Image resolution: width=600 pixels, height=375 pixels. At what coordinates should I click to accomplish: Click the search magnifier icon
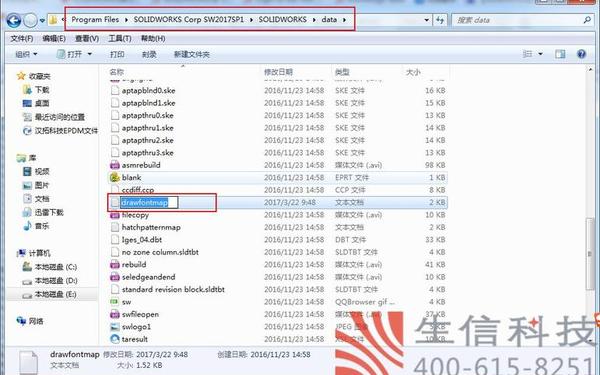pos(587,20)
